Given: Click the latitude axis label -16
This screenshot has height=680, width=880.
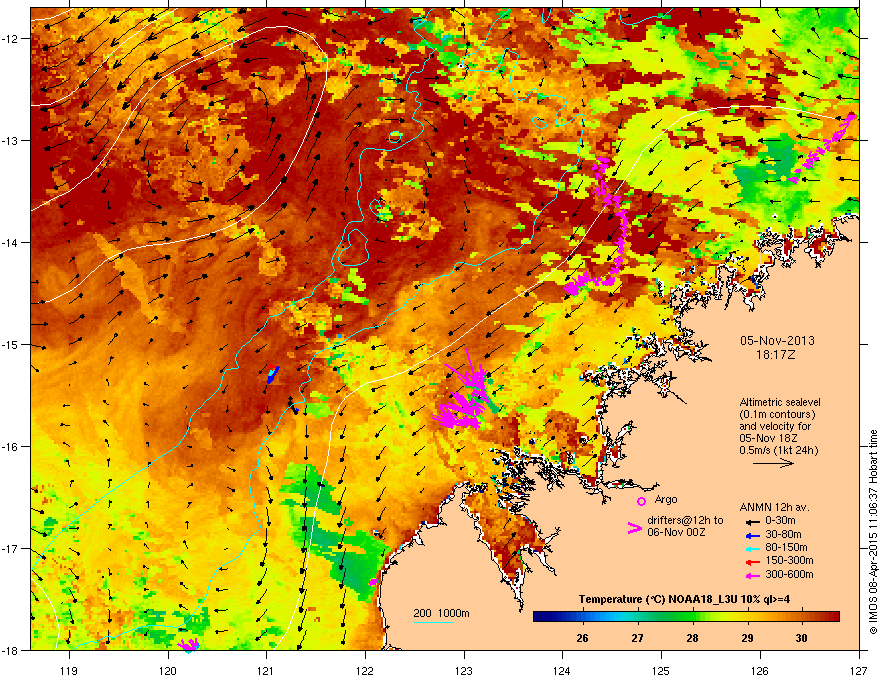Looking at the screenshot, I should click(10, 447).
